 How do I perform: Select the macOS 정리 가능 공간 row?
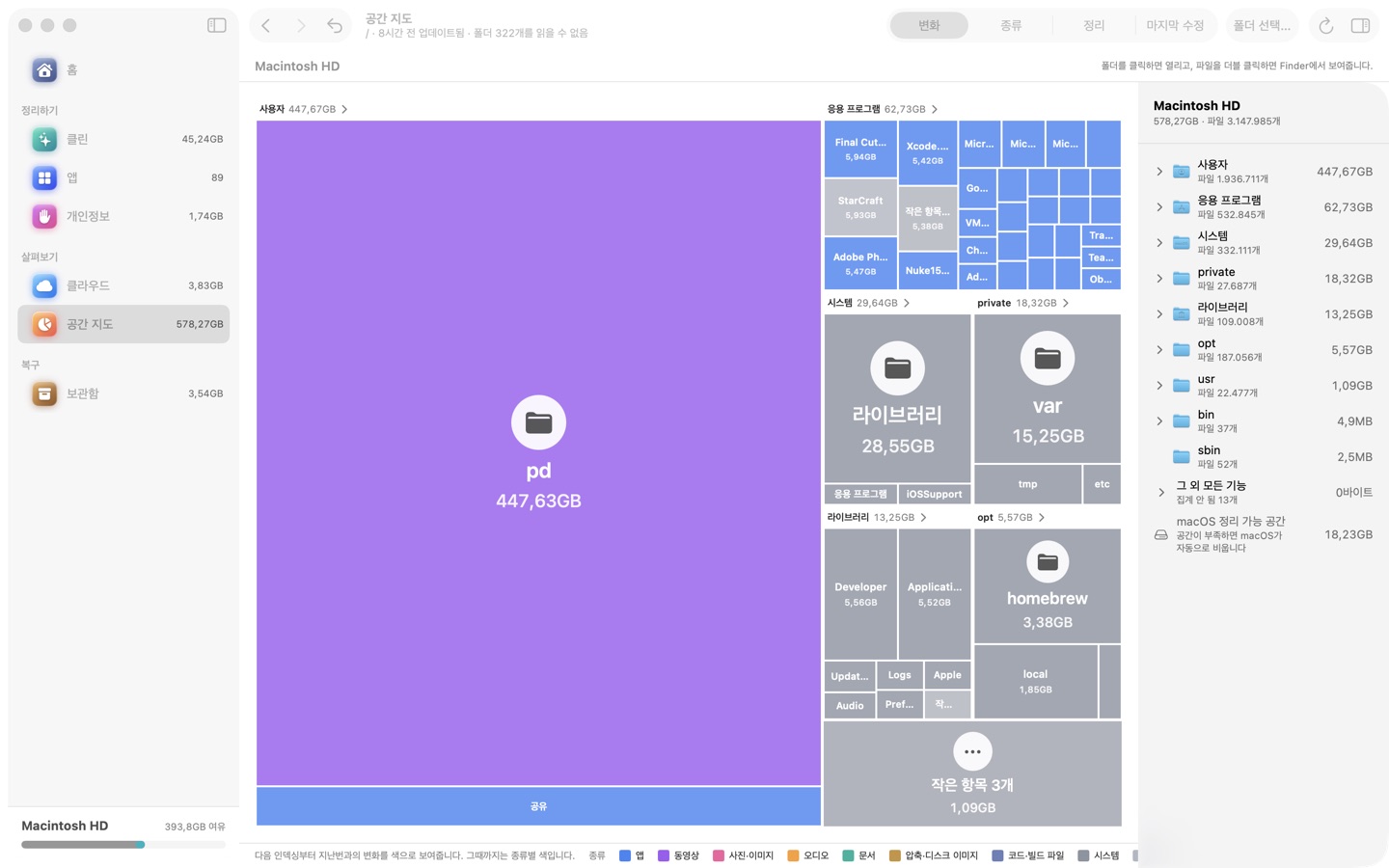(1264, 534)
